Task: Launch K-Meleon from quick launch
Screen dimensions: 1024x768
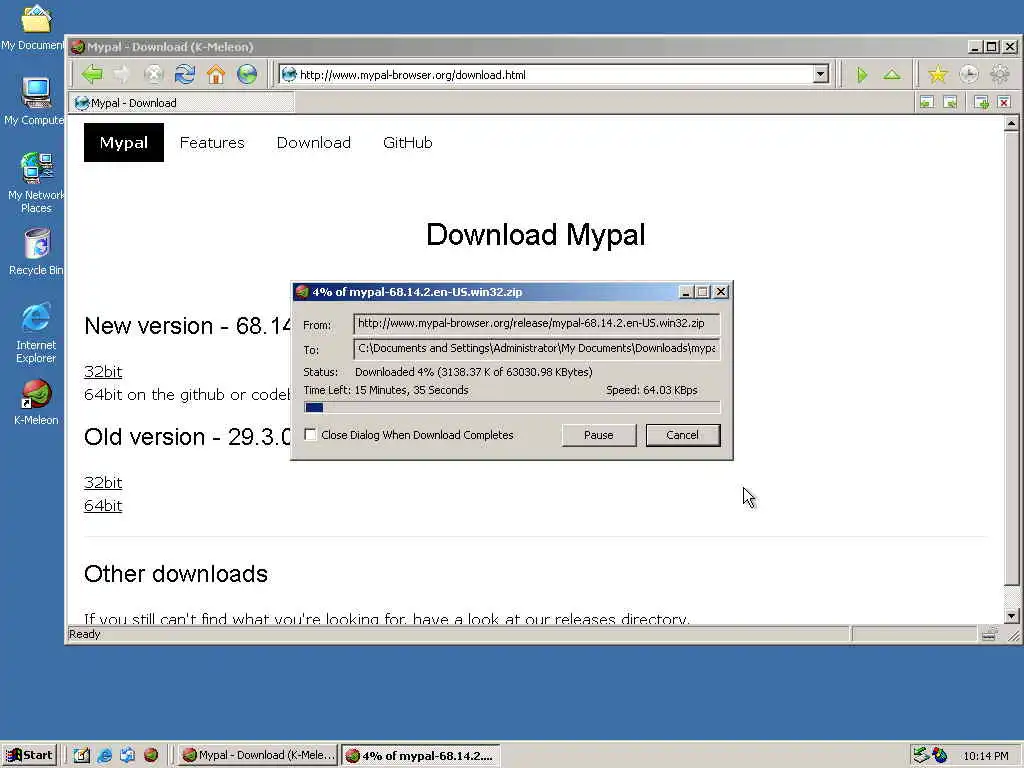Action: tap(151, 755)
